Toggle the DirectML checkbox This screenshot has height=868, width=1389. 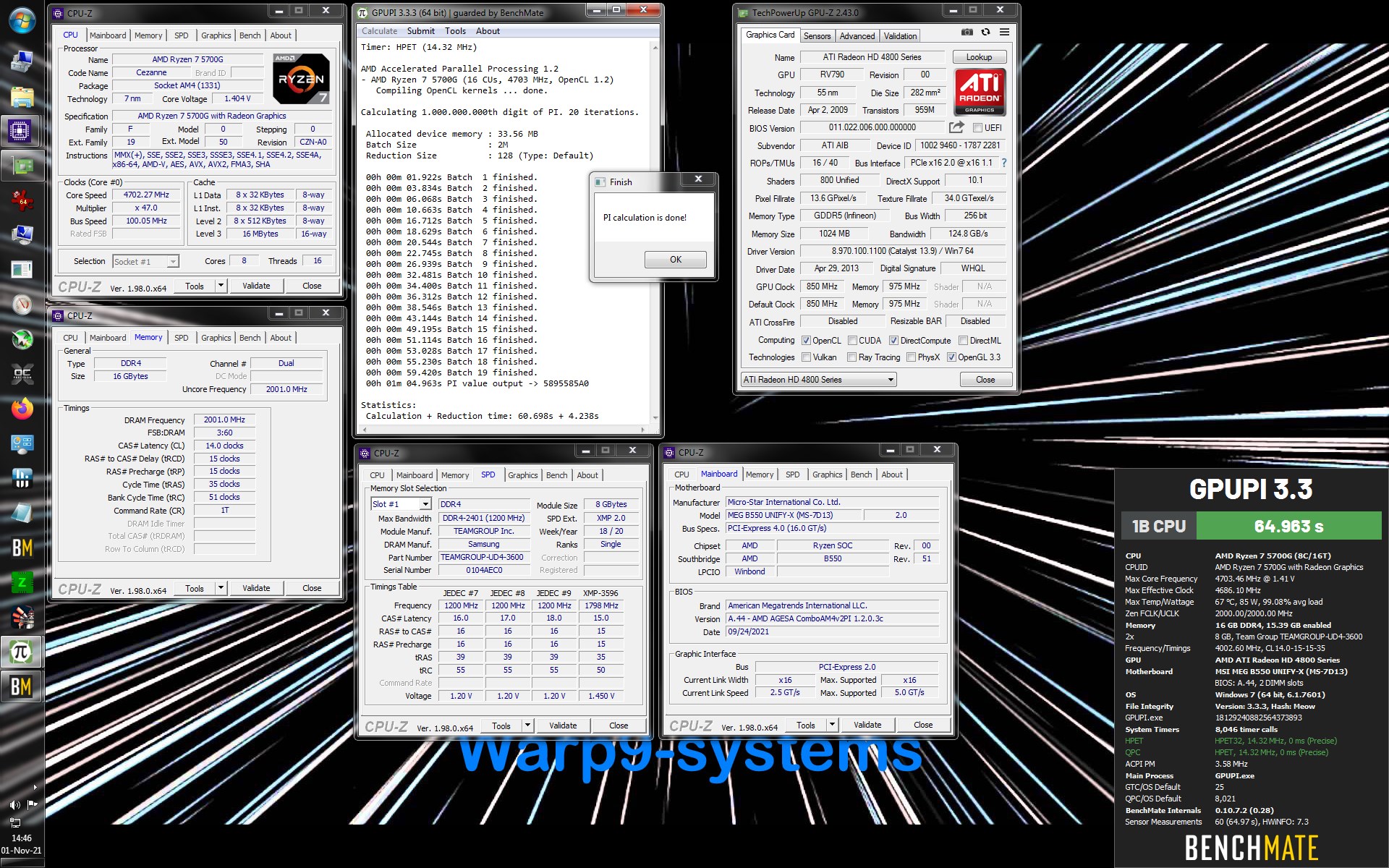[x=963, y=341]
